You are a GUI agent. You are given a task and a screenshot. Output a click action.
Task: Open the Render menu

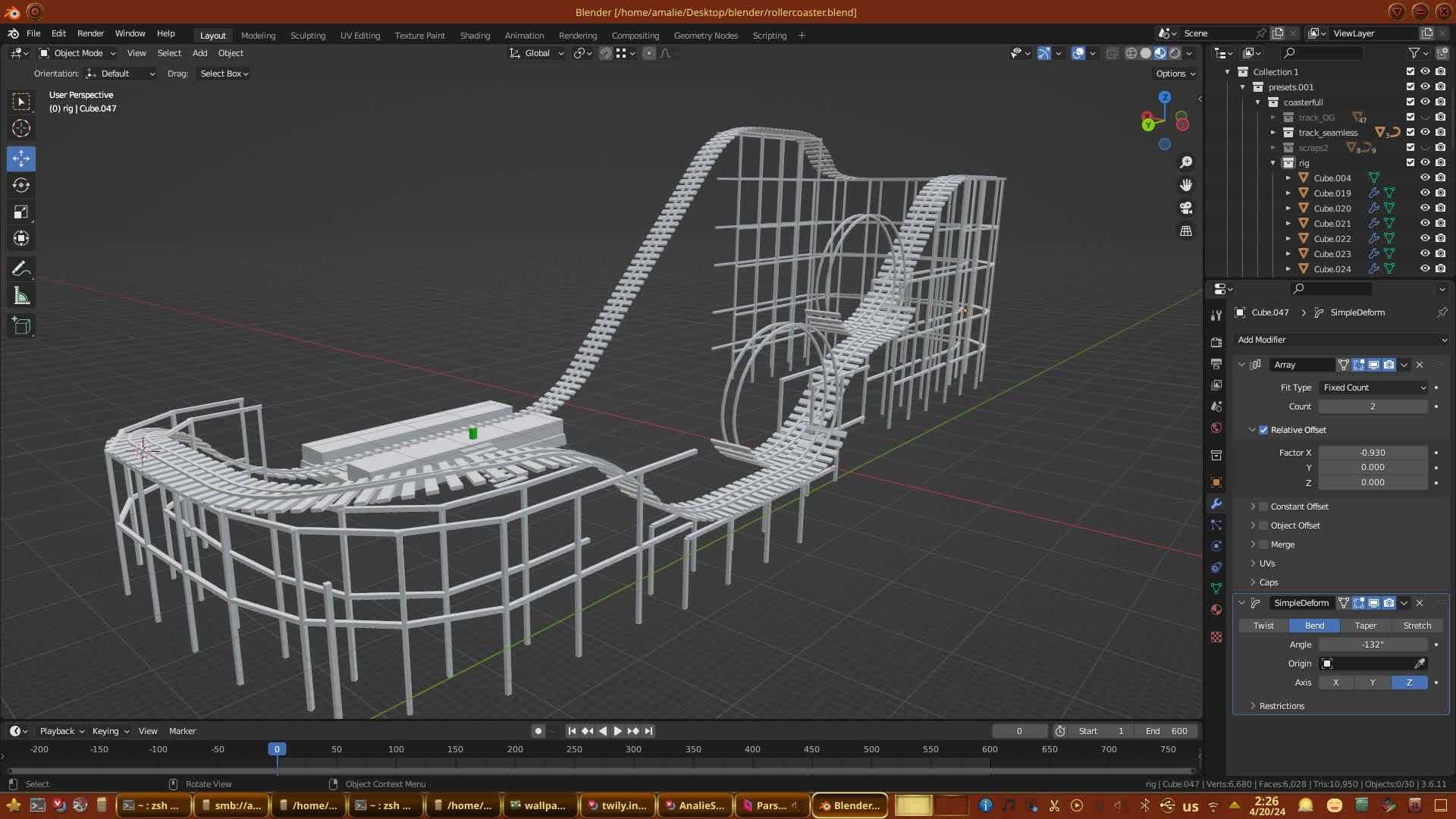(x=90, y=33)
